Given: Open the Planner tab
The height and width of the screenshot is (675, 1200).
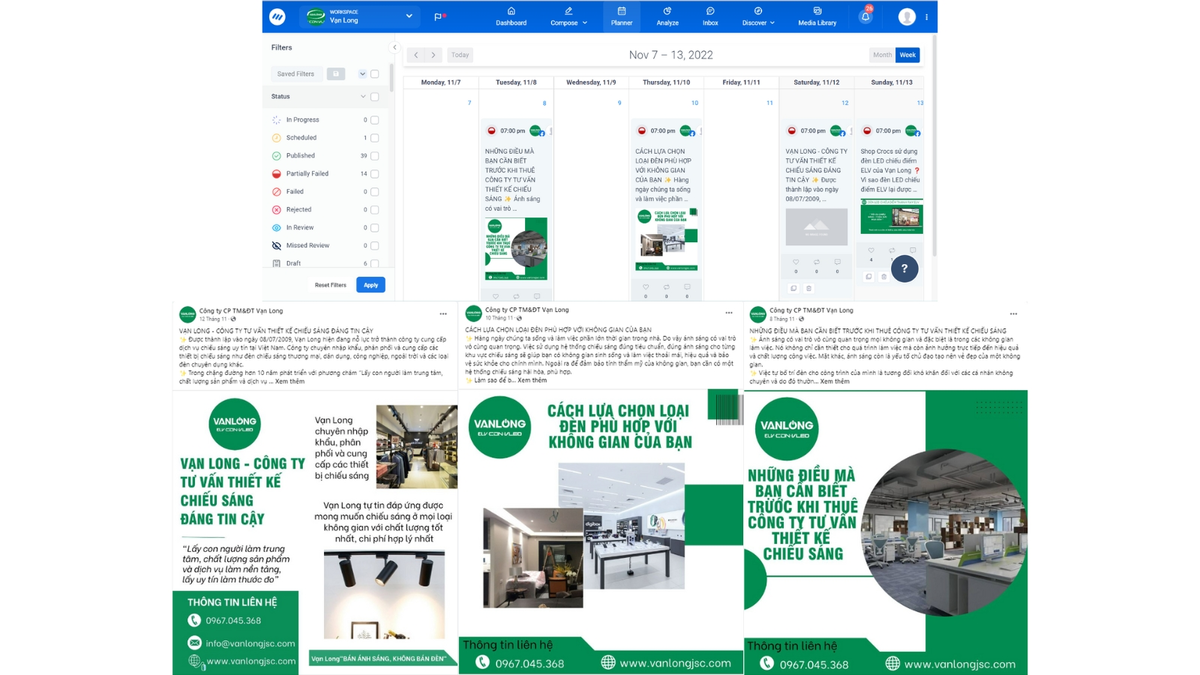Looking at the screenshot, I should (621, 17).
